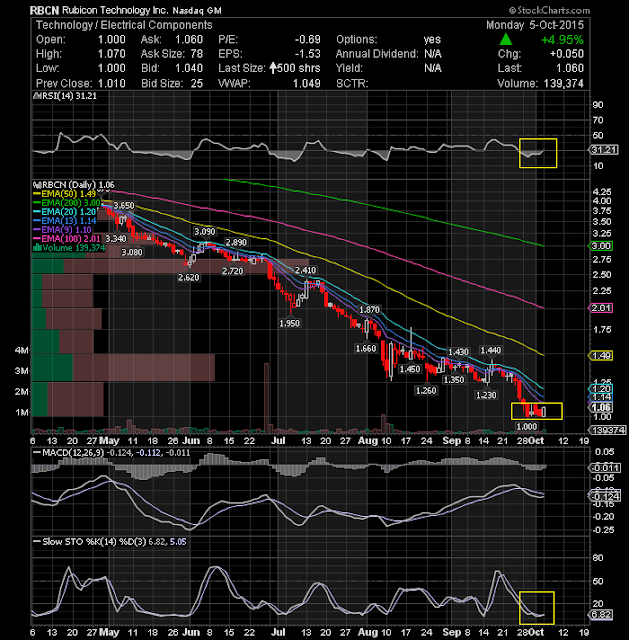Click the 3.650 price label on the chart
This screenshot has width=629, height=640.
(124, 205)
